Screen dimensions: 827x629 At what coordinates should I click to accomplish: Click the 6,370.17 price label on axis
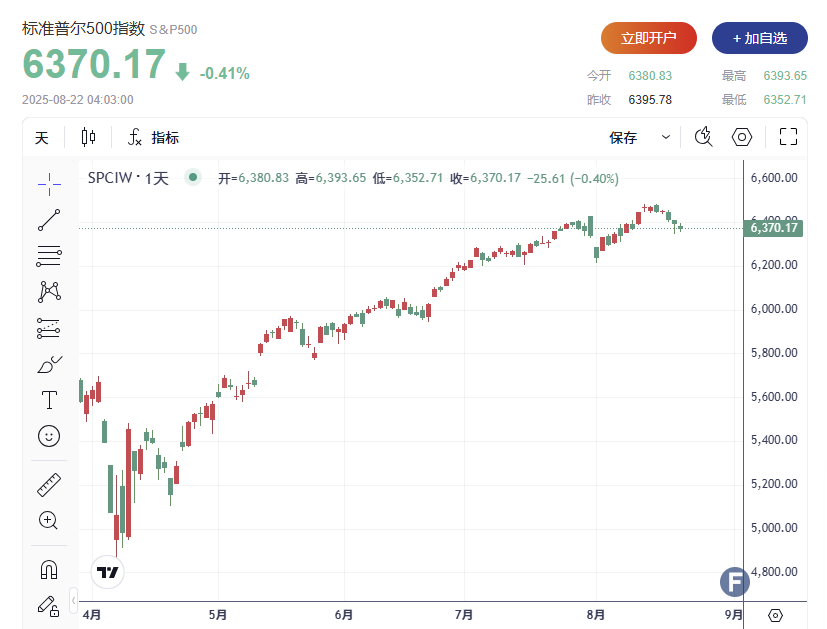coord(775,228)
